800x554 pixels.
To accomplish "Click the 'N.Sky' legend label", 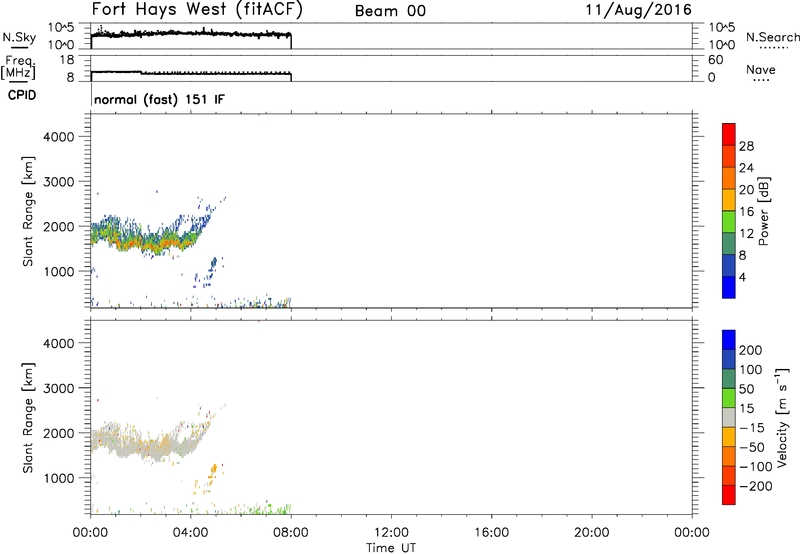I will (x=19, y=37).
